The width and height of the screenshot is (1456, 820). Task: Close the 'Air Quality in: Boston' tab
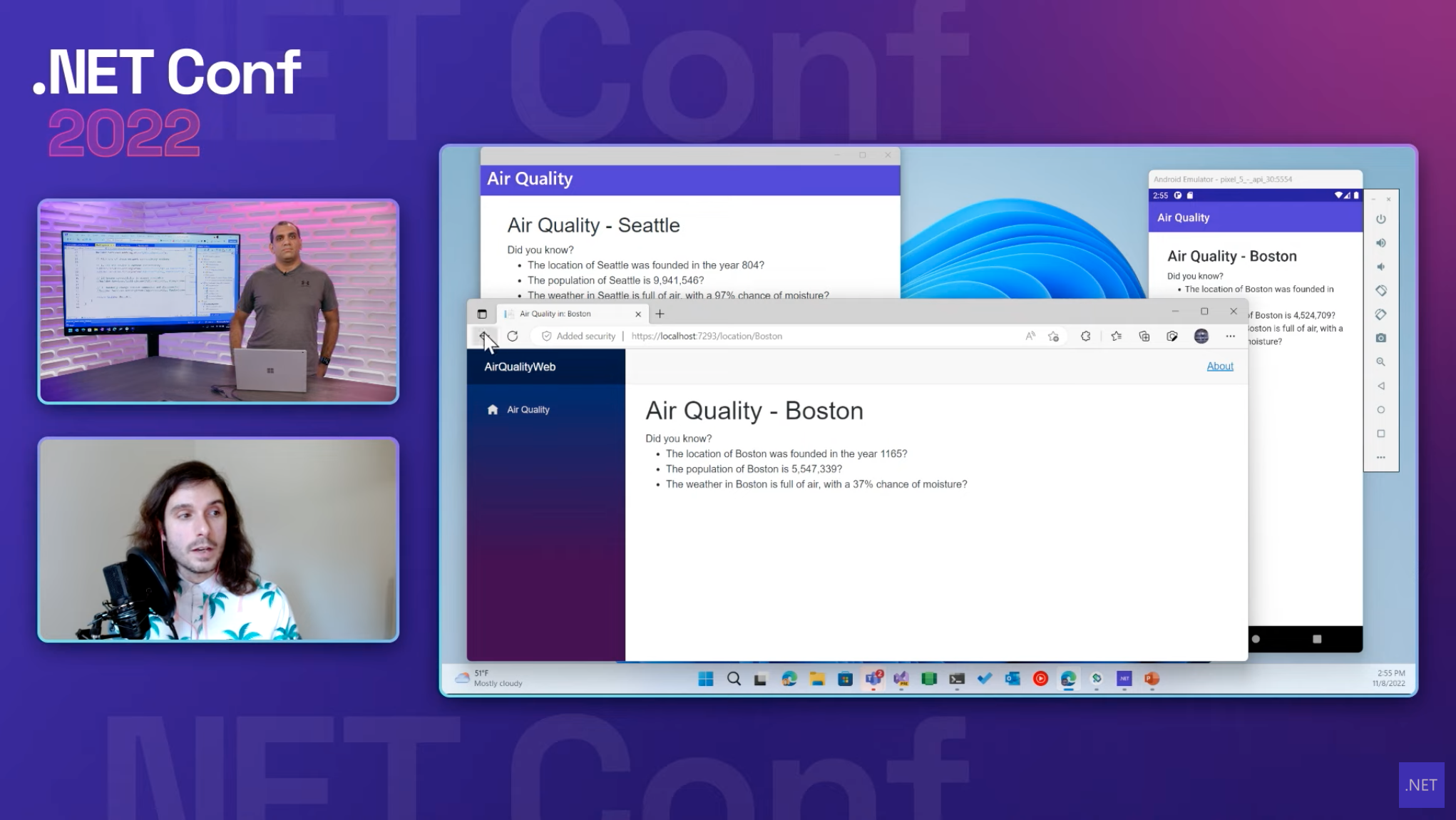(x=638, y=314)
